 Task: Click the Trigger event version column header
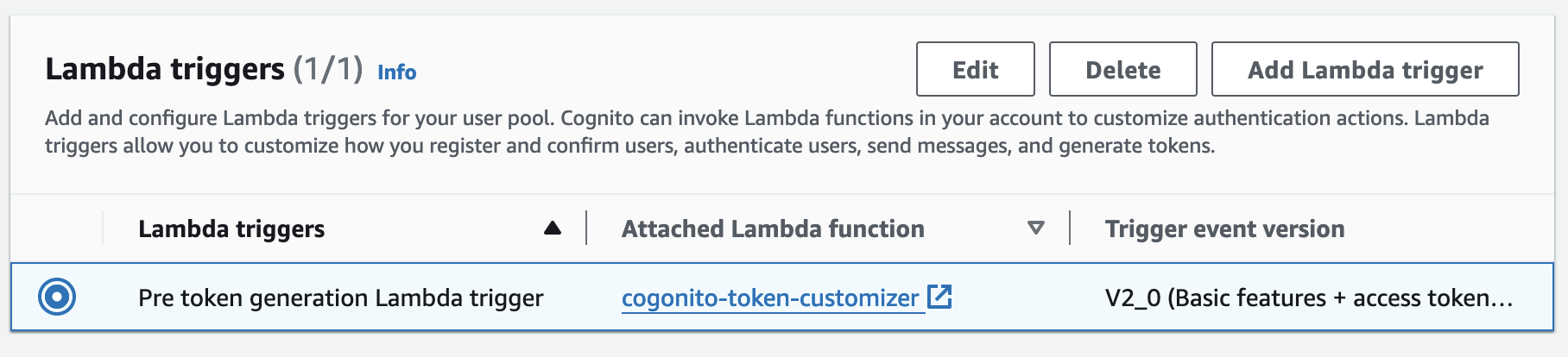pos(1224,229)
